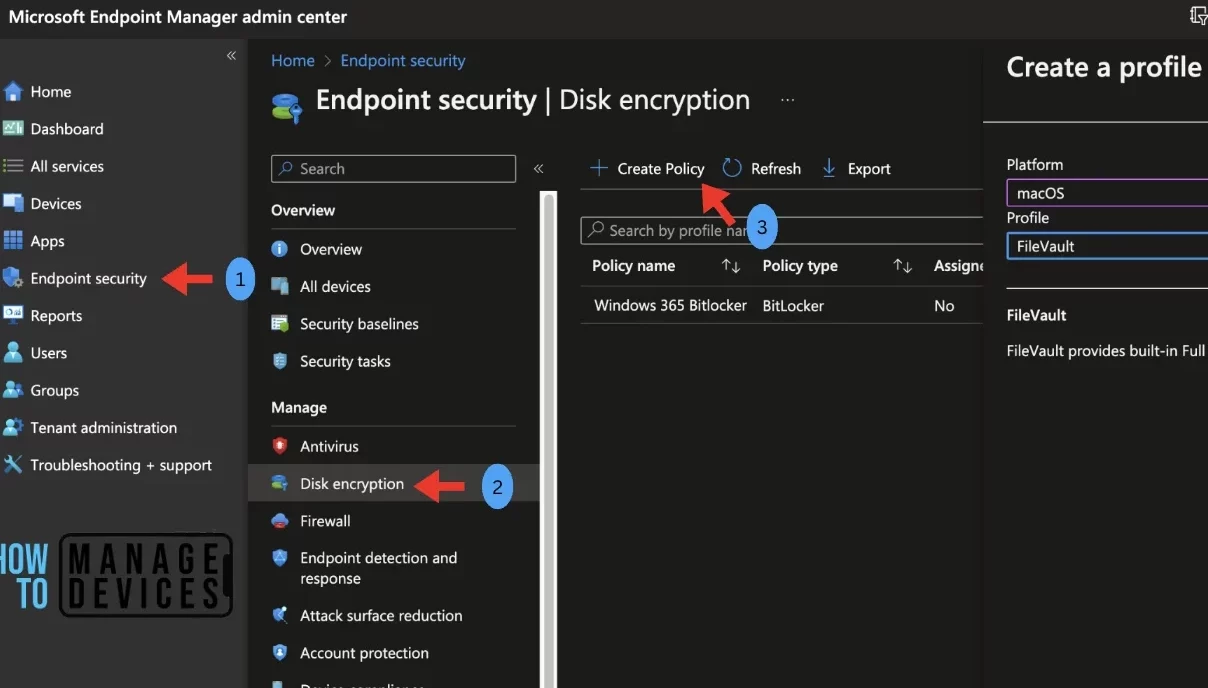Click the Home breadcrumb link
This screenshot has width=1208, height=688.
(293, 61)
